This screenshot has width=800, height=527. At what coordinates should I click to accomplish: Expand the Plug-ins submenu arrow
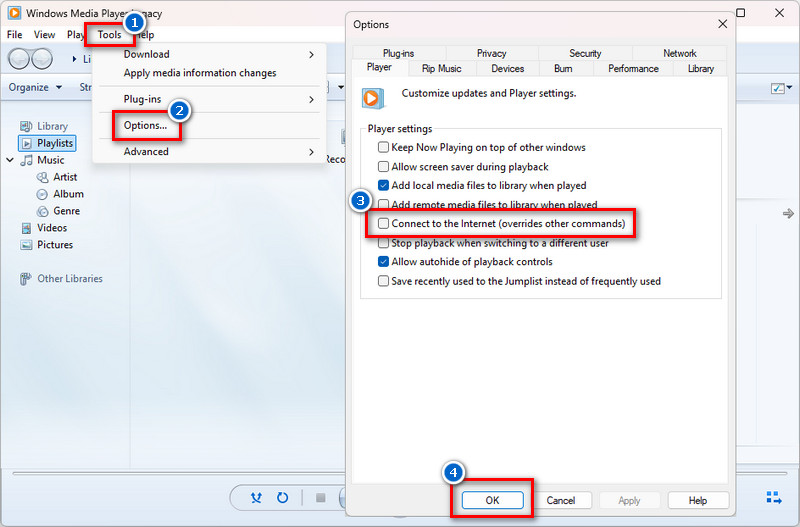tap(311, 99)
